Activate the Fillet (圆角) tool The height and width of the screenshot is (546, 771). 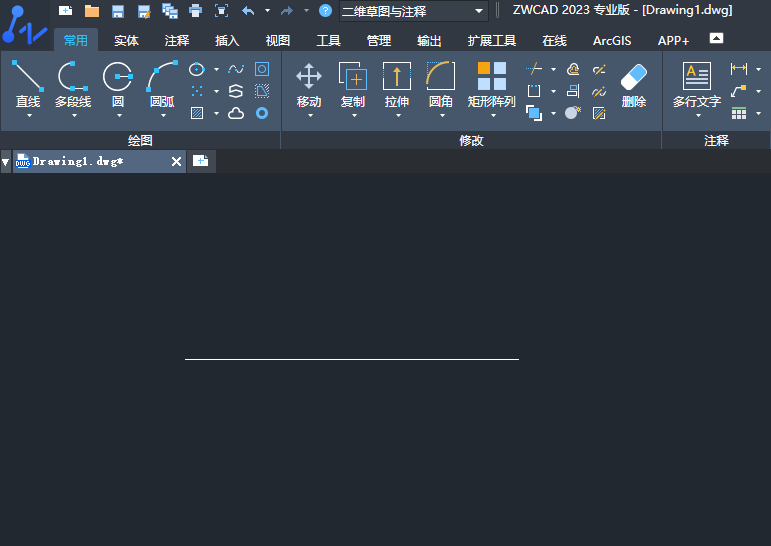[441, 84]
